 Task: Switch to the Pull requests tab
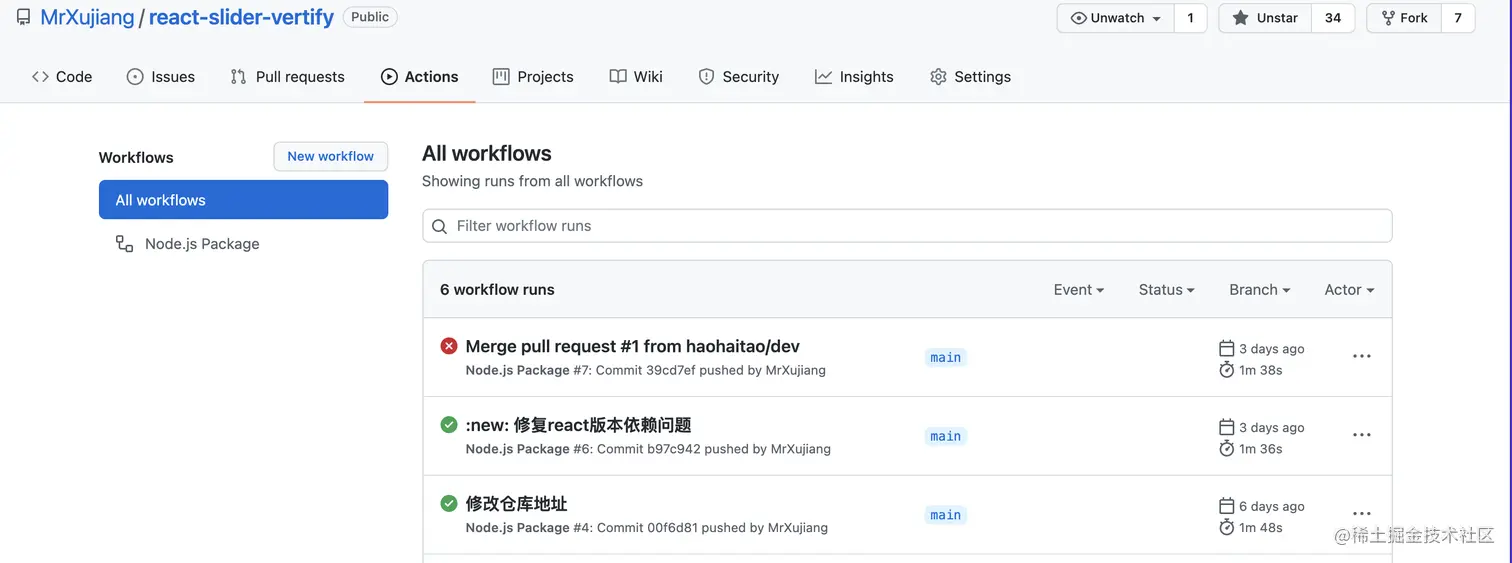(287, 77)
